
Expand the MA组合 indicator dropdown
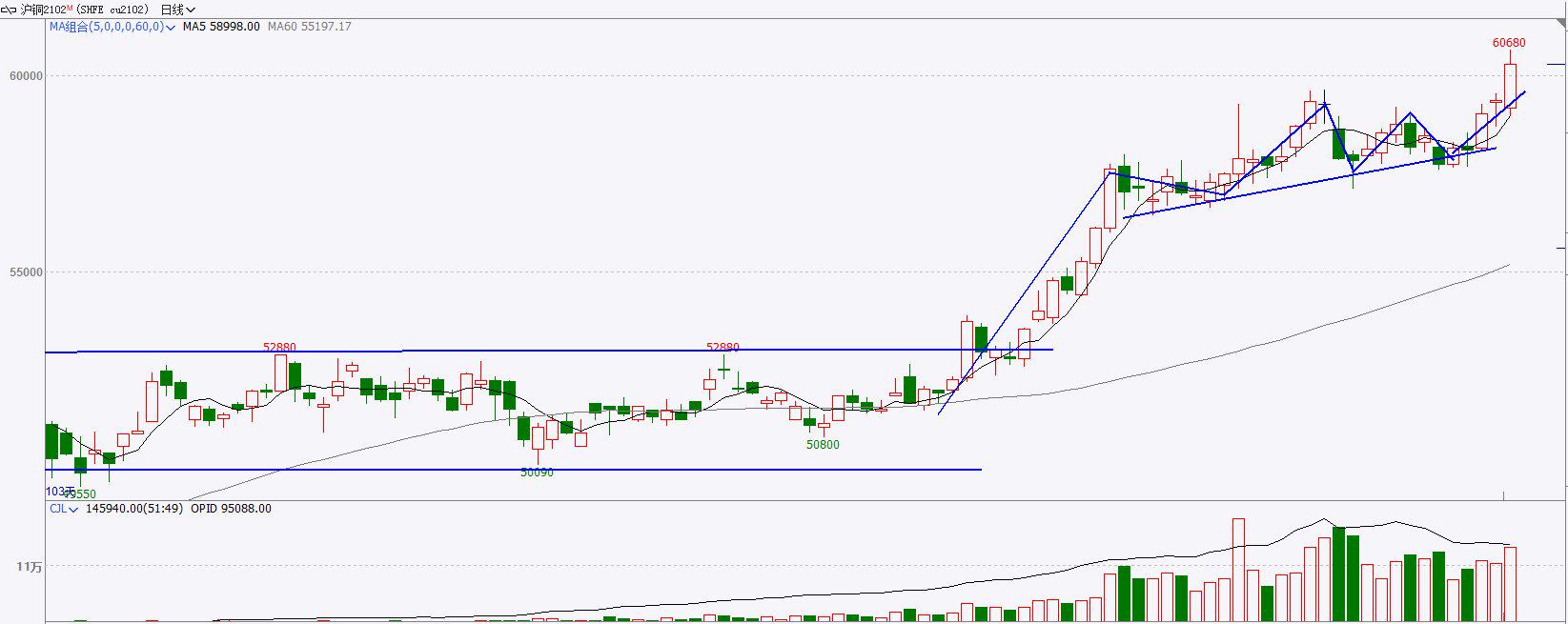170,28
